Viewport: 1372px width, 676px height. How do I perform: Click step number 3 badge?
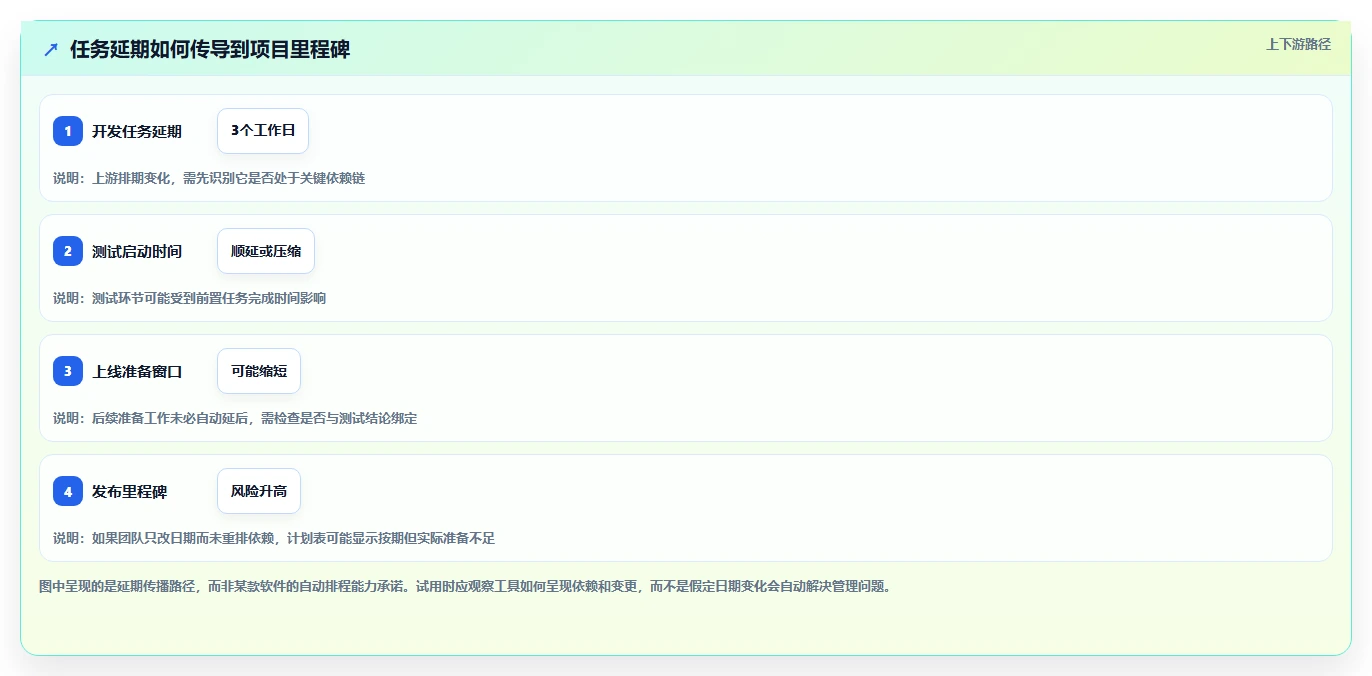click(x=68, y=371)
